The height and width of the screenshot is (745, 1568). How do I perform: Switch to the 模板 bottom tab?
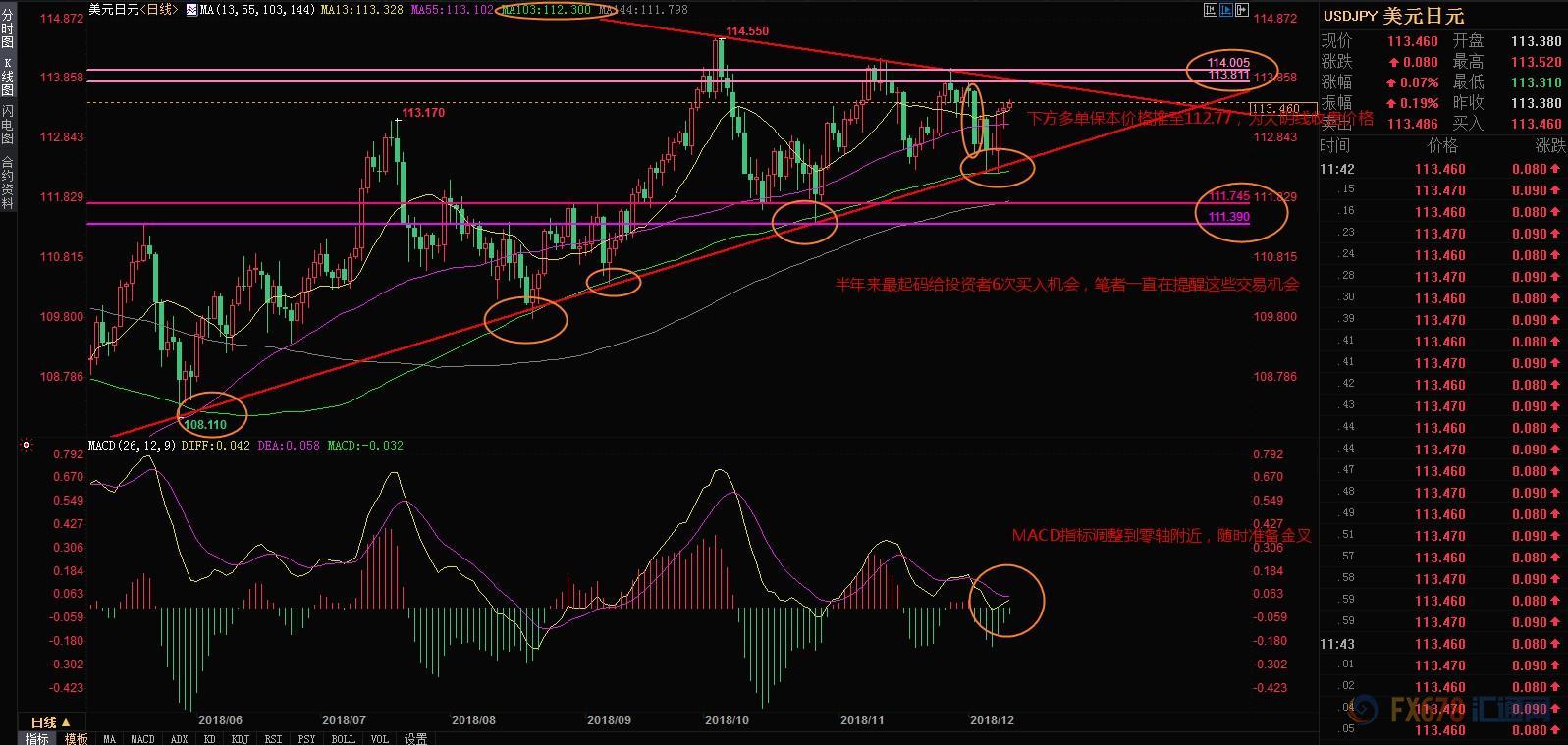tap(76, 738)
